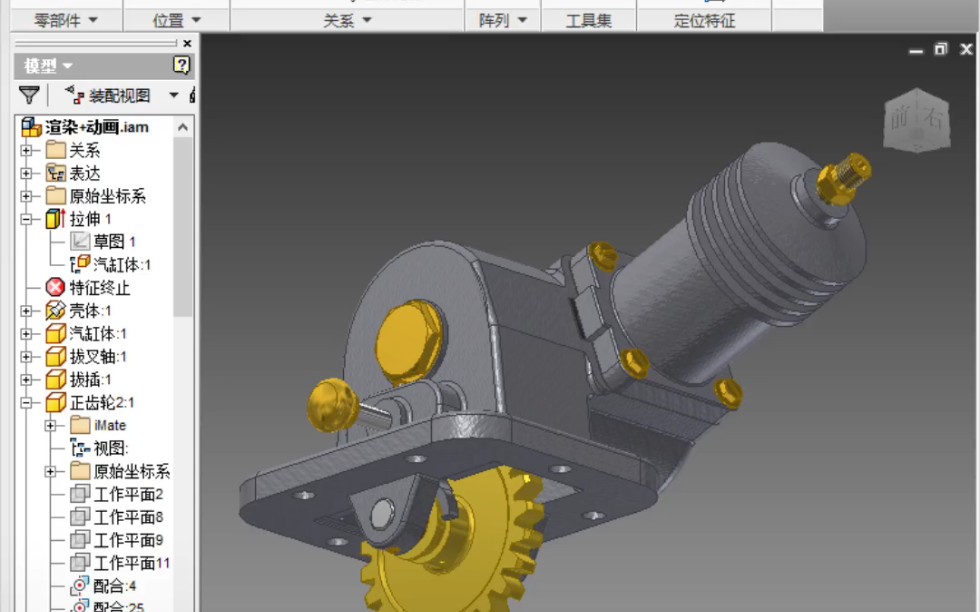Collapse the 正齿轮2:1 component
Screen dimensions: 980x612
(x=26, y=403)
